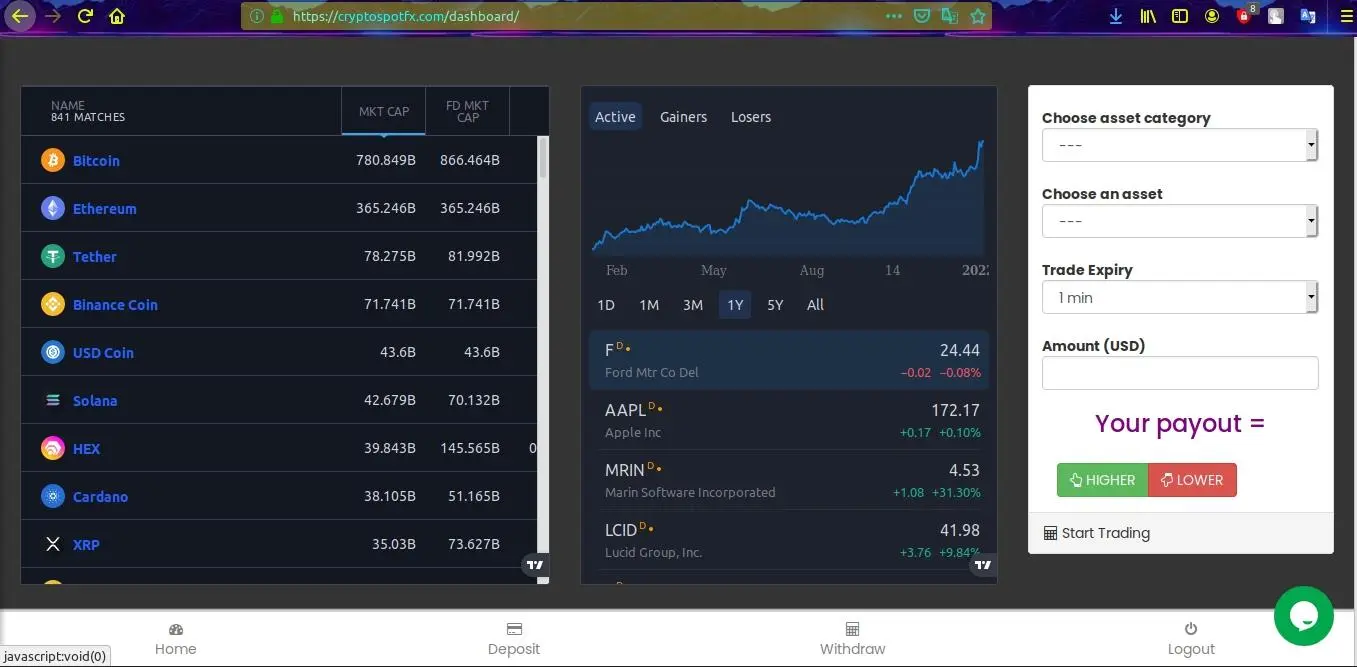Viewport: 1357px width, 667px height.
Task: Click the Bitcoin coin logo
Action: click(x=53, y=160)
